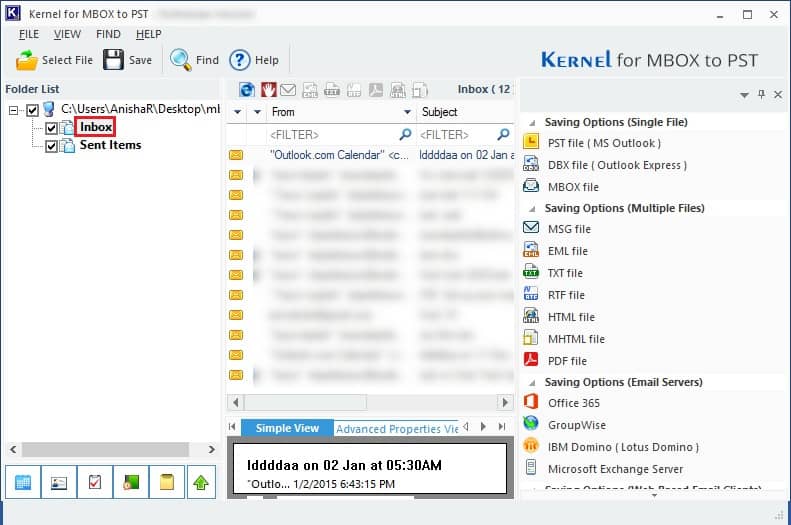Toggle the Inbox folder checkbox
The image size is (791, 525).
51,128
